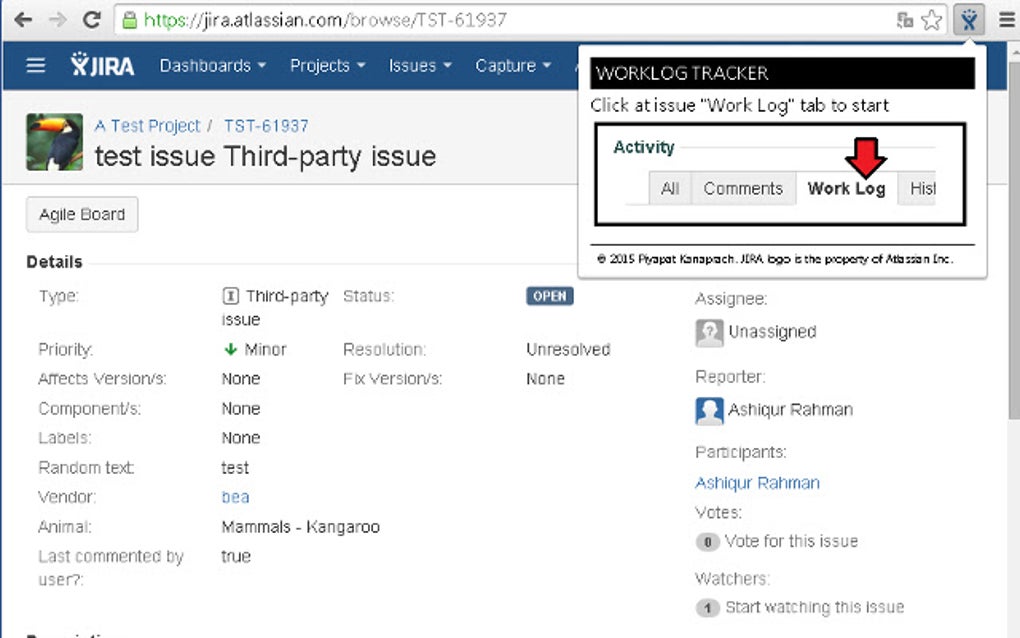Click the Mammals - Kangaroo value
The image size is (1020, 638).
pos(301,527)
